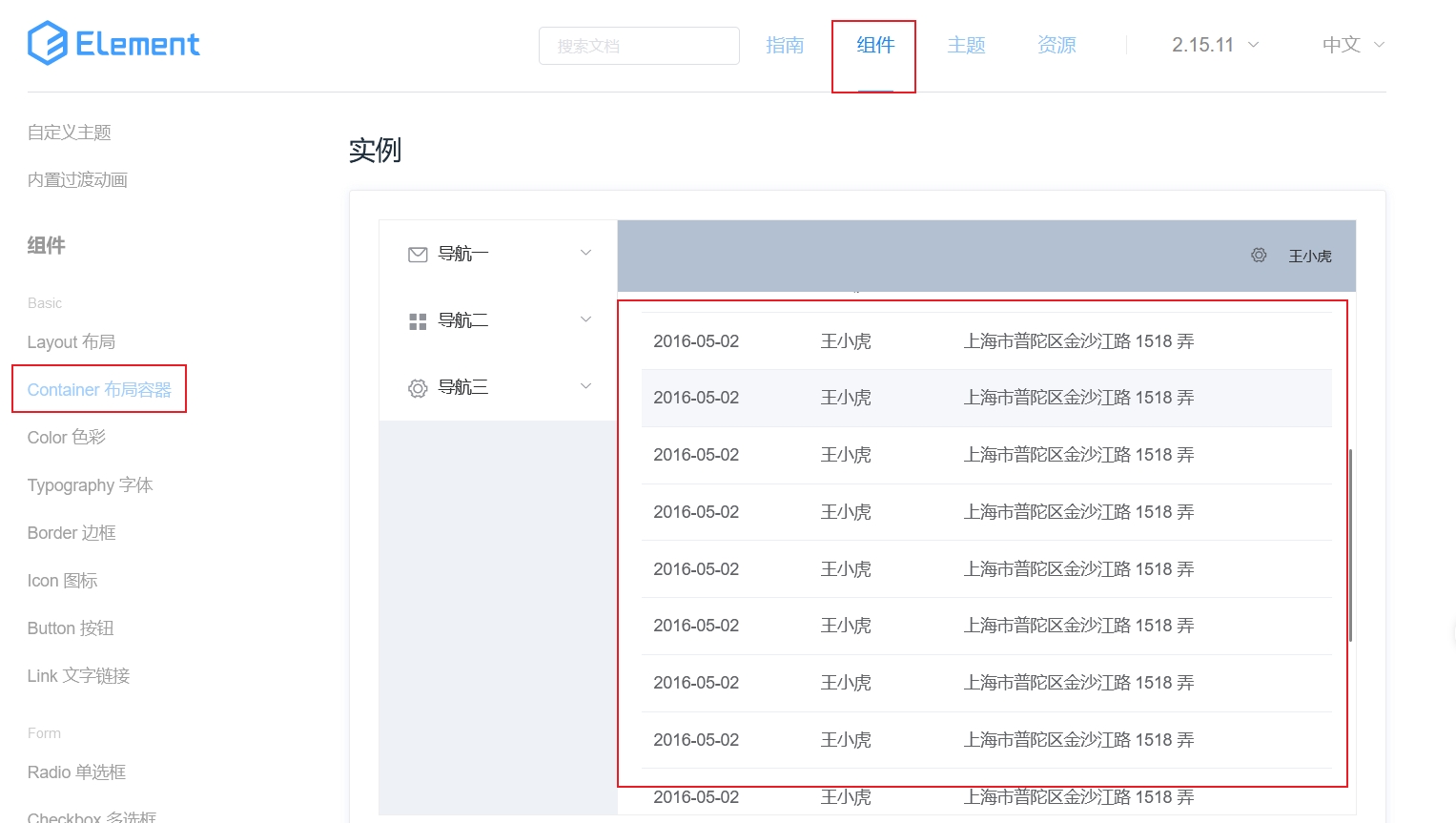Switch to the 指南 tab
This screenshot has height=823, width=1456.
(785, 45)
